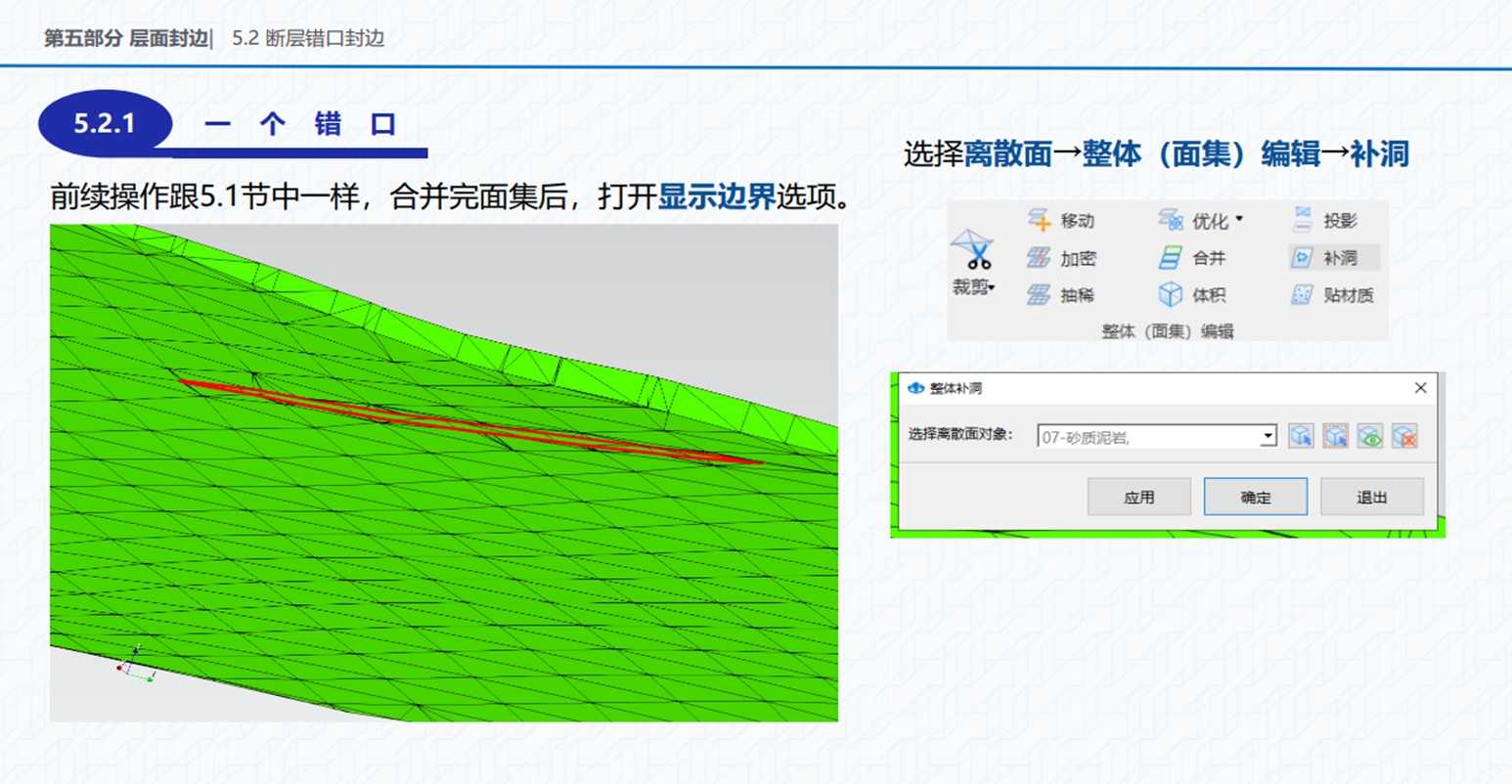Click the pick single object icon

pos(1301,436)
